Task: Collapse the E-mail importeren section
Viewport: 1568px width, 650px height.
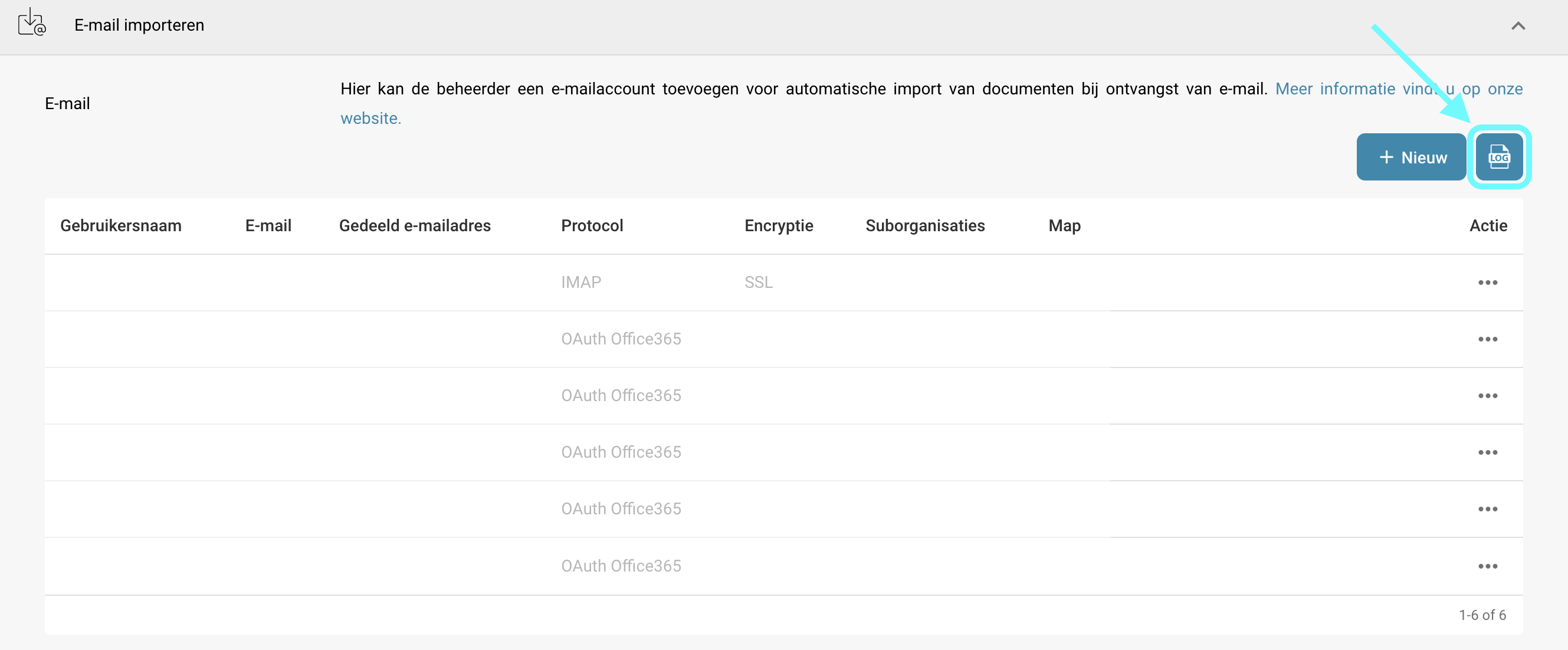Action: pyautogui.click(x=1518, y=25)
